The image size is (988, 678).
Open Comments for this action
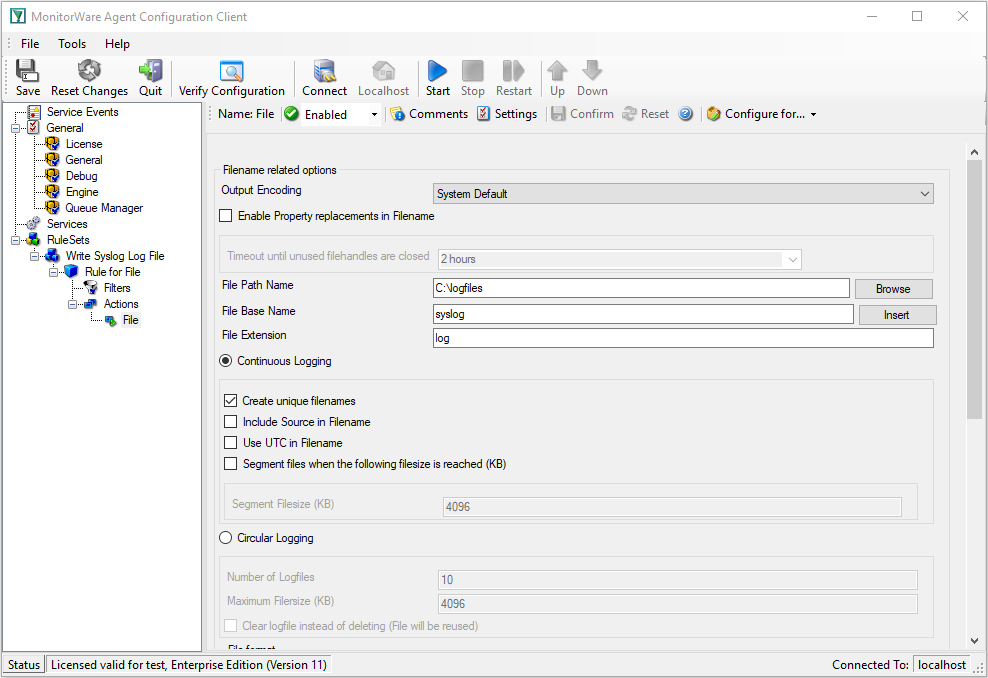[x=429, y=114]
